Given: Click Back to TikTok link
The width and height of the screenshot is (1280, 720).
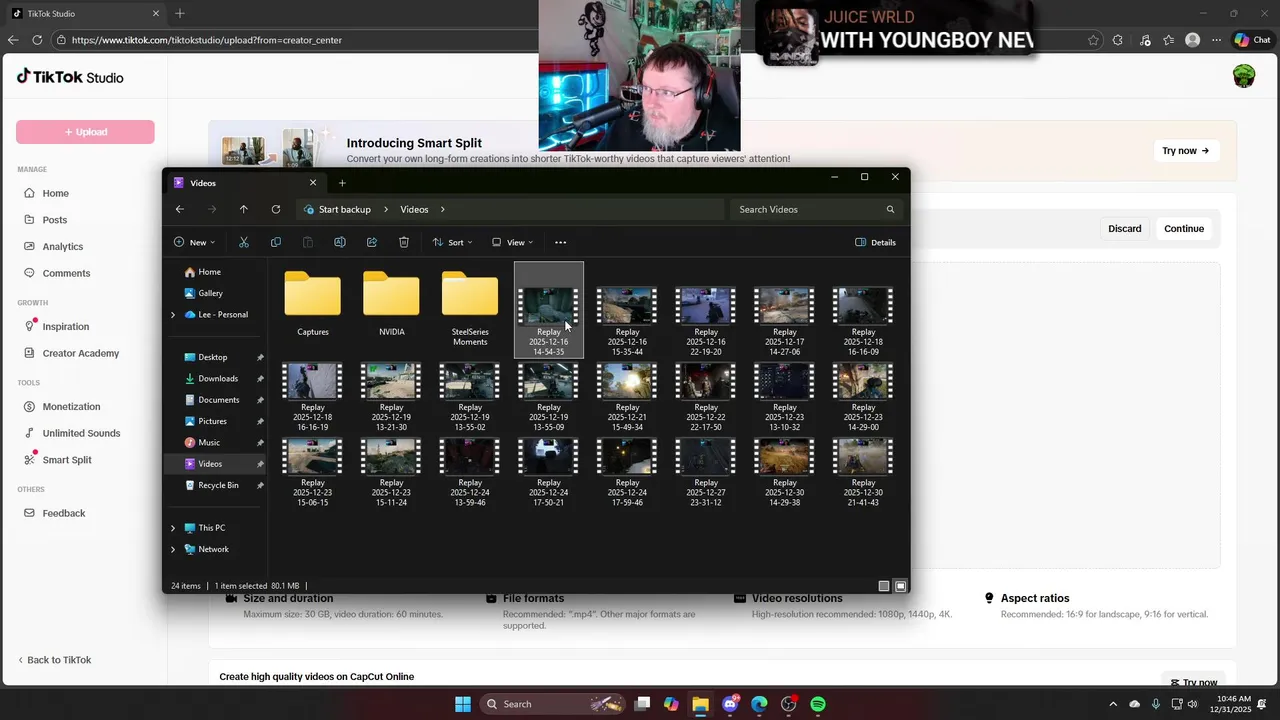Looking at the screenshot, I should click(x=55, y=660).
